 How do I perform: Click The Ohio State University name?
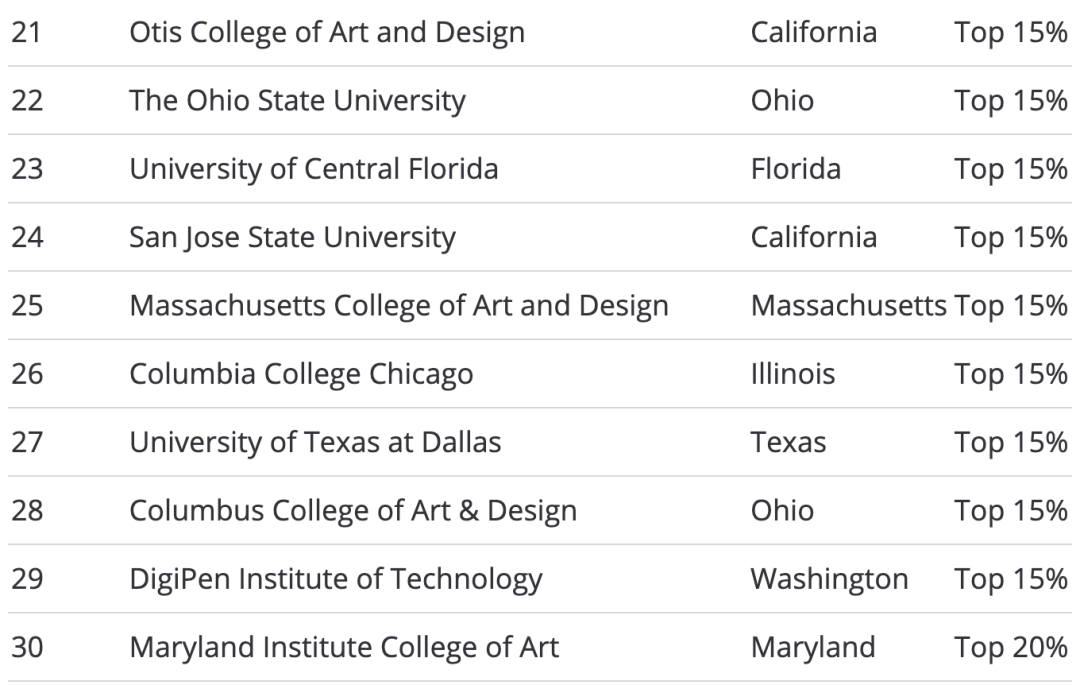298,101
